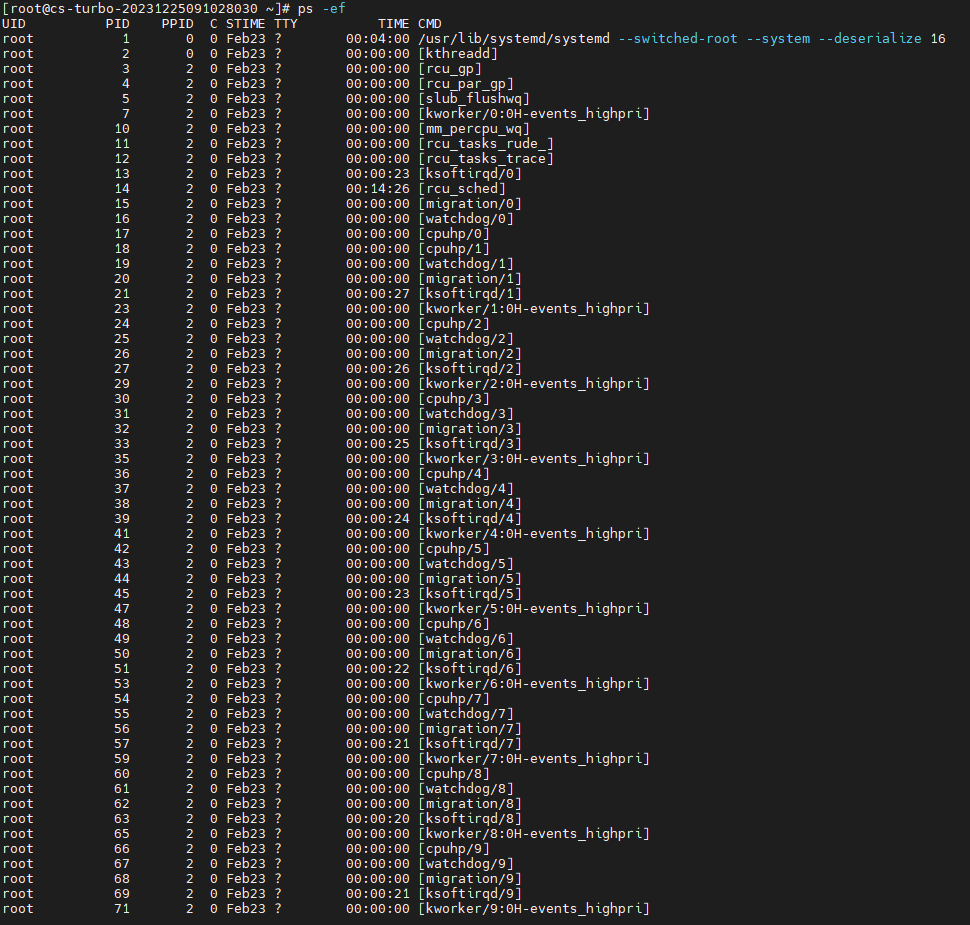The height and width of the screenshot is (925, 970).
Task: Click the [slub_flushwq] process entry
Action: pyautogui.click(x=469, y=98)
